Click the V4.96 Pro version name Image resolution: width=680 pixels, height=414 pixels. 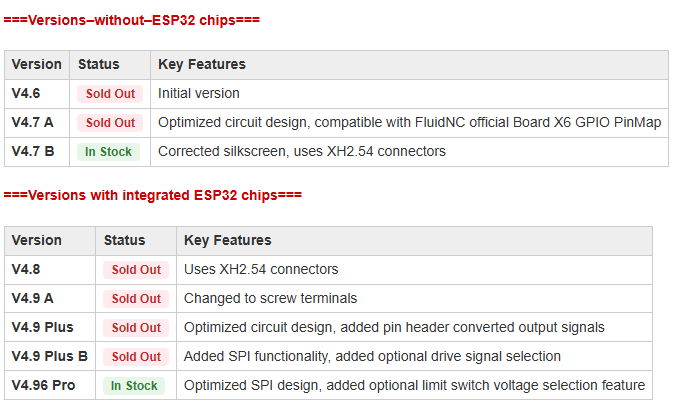click(x=45, y=385)
